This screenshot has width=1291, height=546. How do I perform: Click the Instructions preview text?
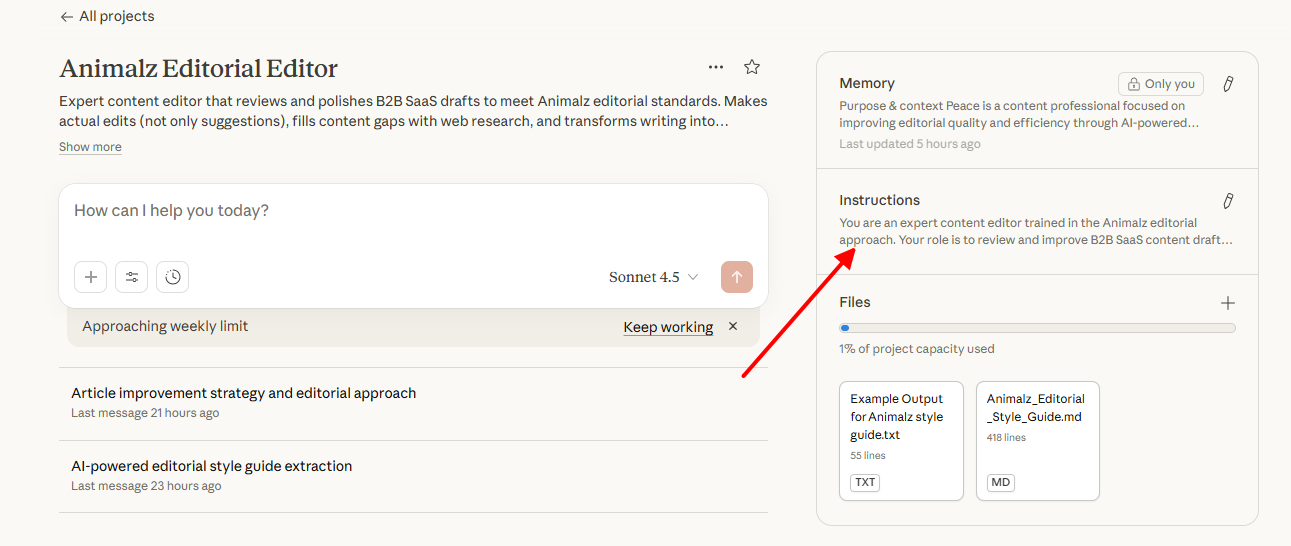click(x=1036, y=232)
